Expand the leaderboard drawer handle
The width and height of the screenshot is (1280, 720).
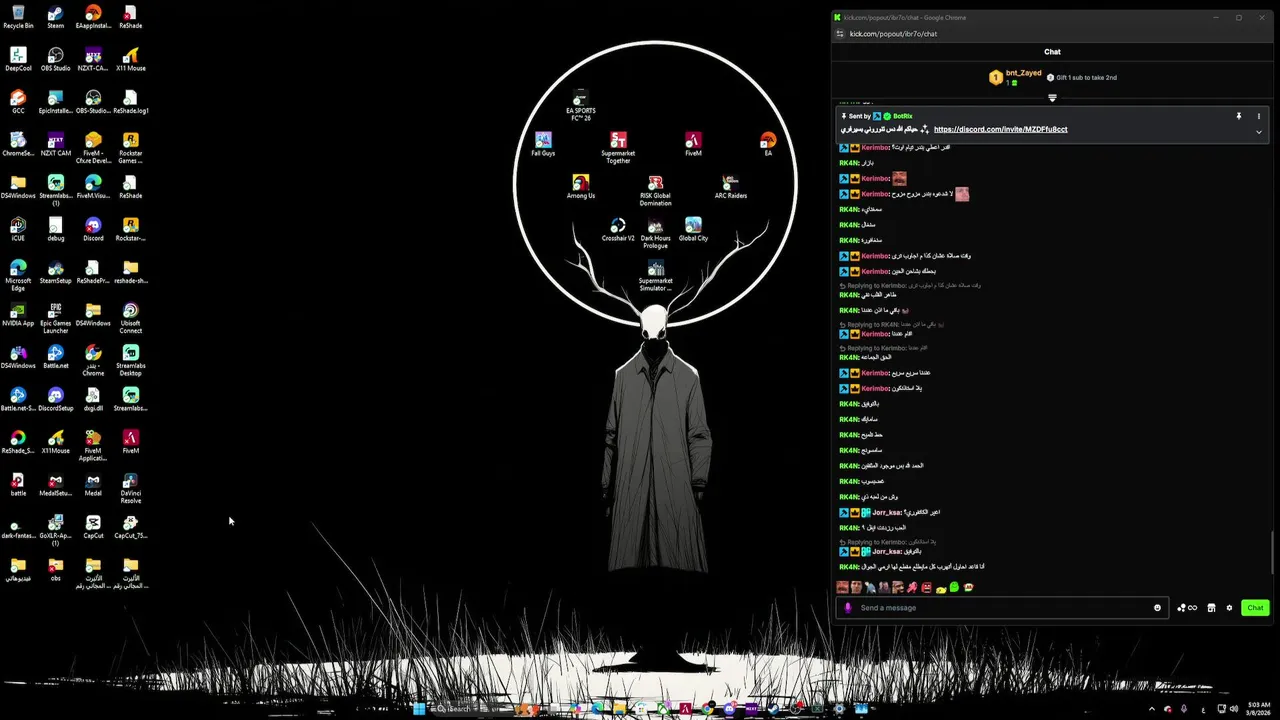1052,98
